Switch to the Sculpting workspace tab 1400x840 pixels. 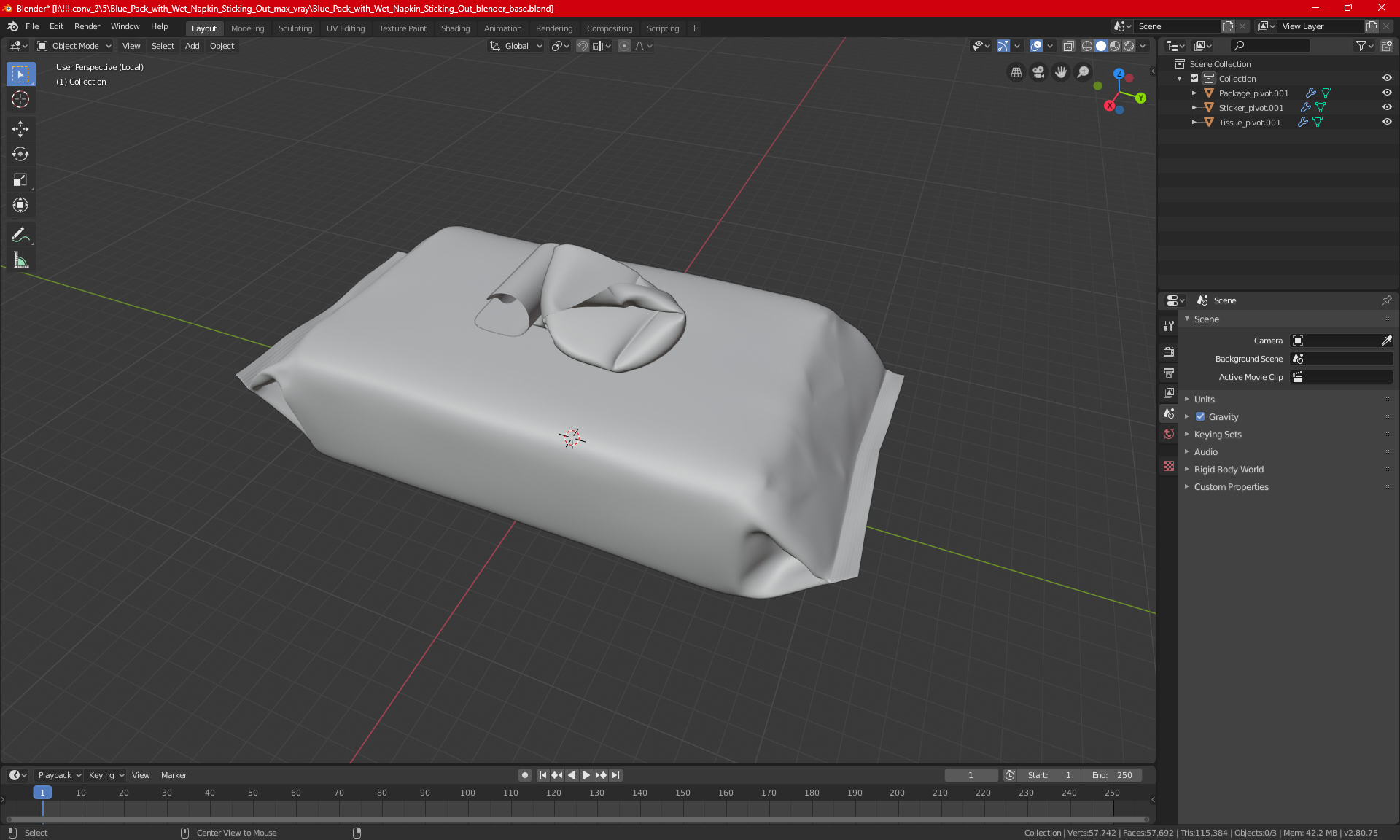(x=295, y=28)
